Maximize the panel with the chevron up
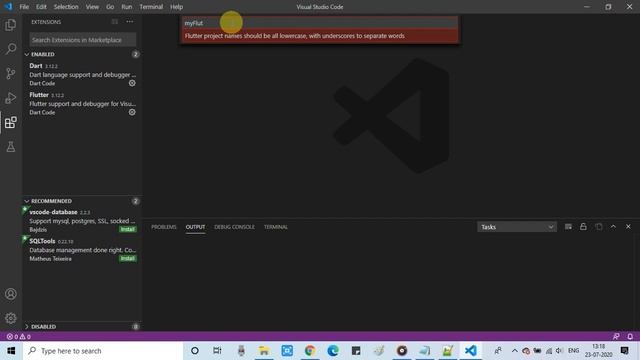The image size is (640, 360). tap(613, 227)
